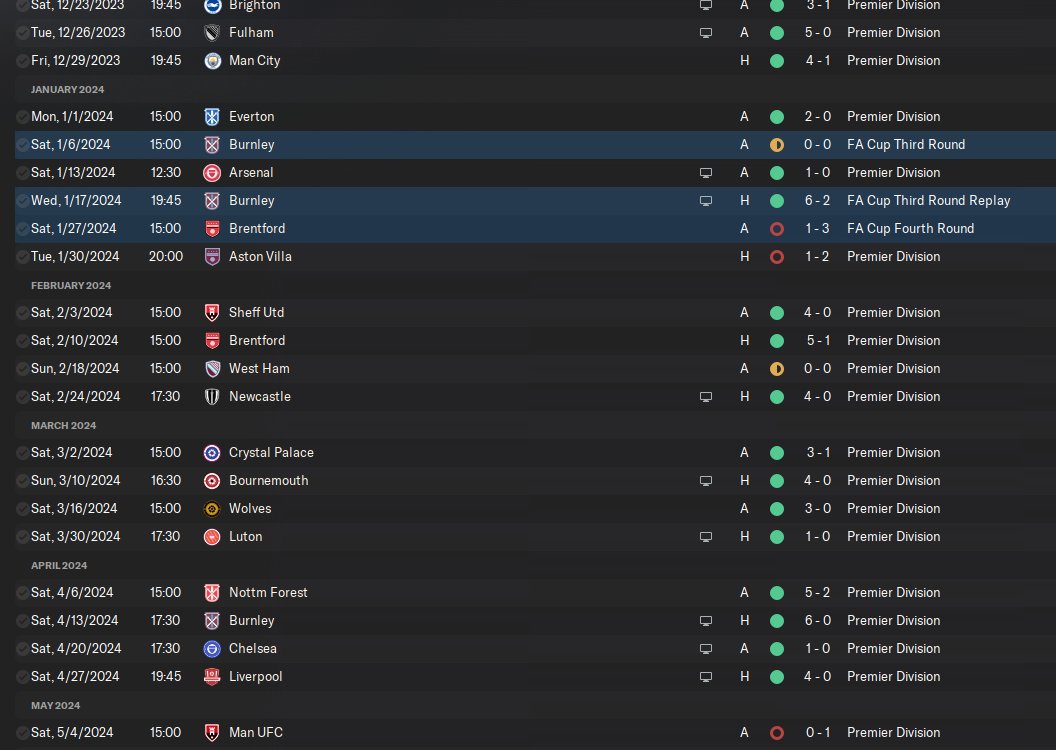The image size is (1056, 750).
Task: Click the draw indicator for West Ham match
Action: click(777, 369)
